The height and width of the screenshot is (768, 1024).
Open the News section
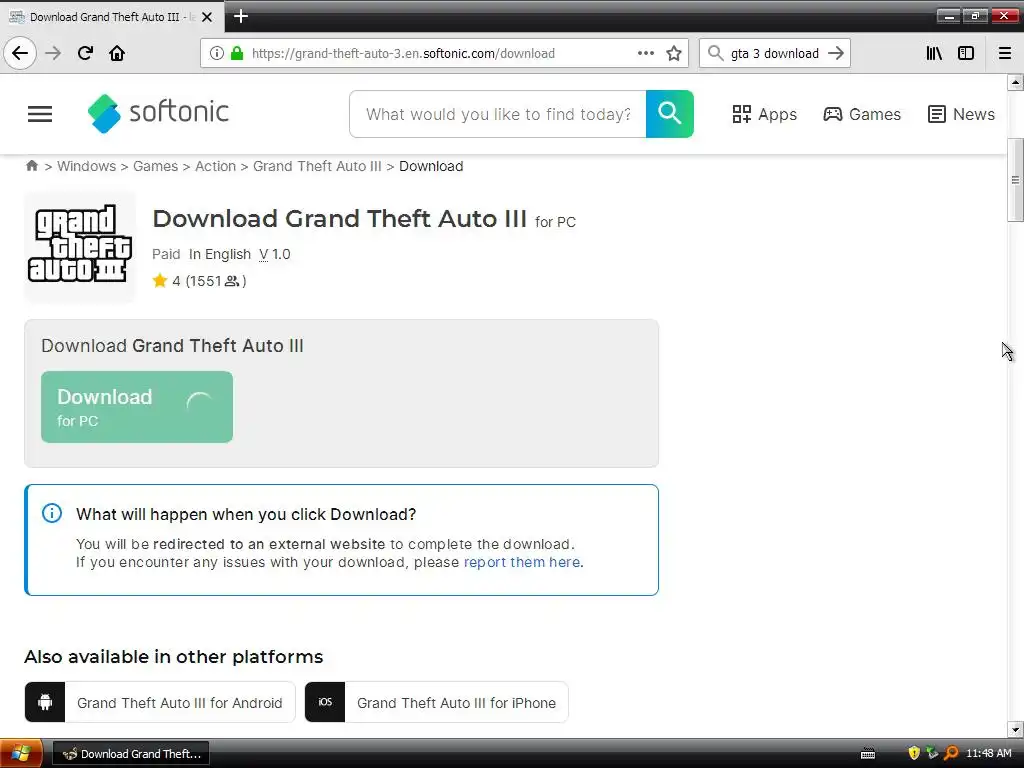click(x=961, y=114)
